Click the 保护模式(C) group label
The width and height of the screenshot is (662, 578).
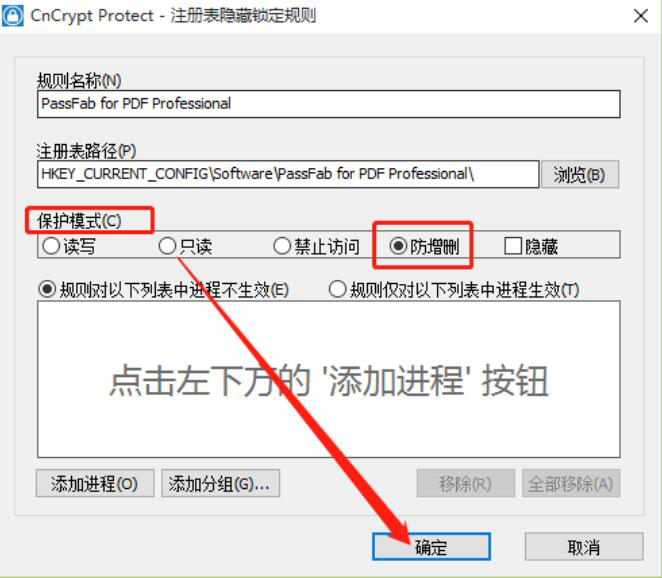(x=79, y=221)
